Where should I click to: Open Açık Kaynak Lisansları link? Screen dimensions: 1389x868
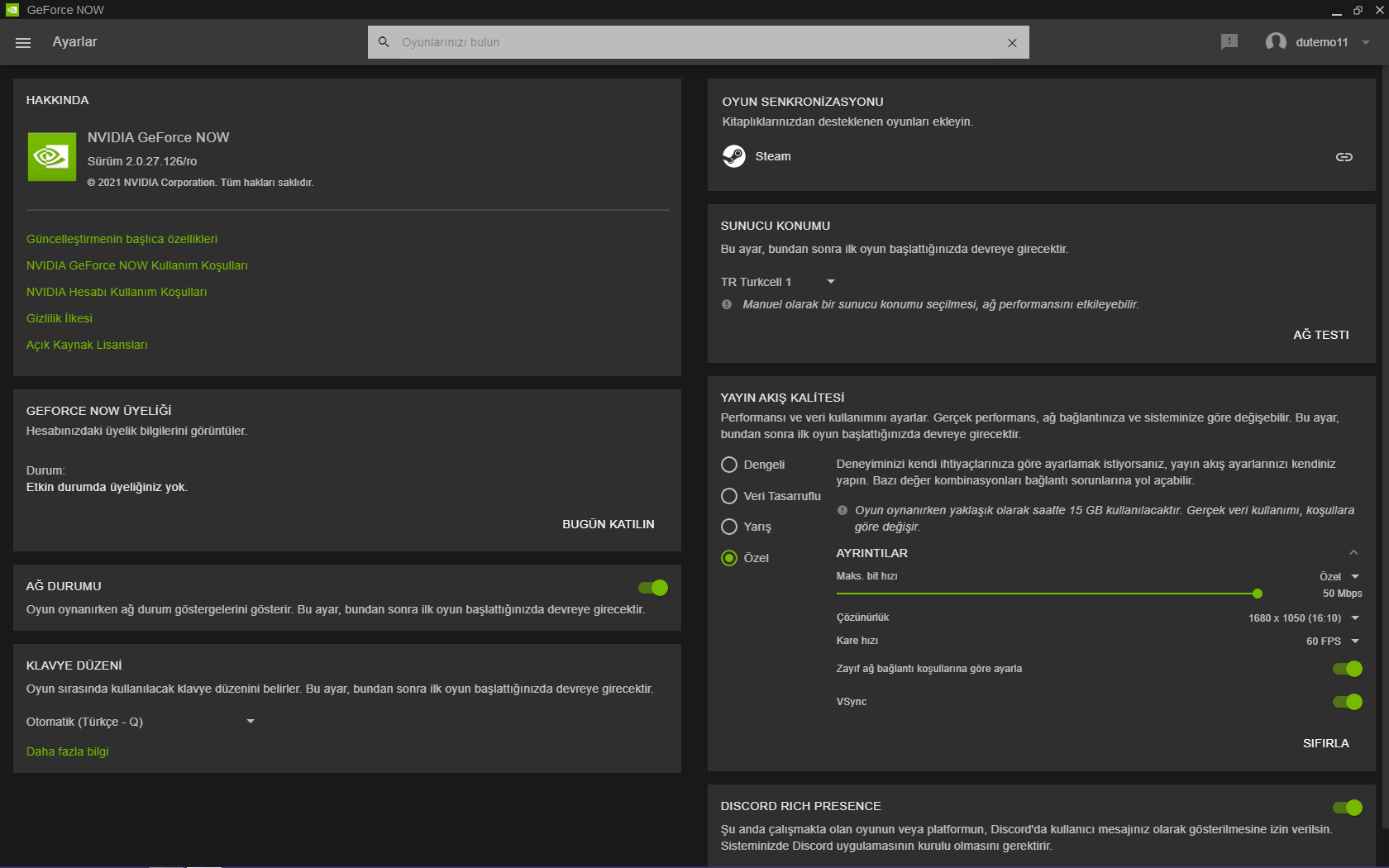tap(87, 345)
